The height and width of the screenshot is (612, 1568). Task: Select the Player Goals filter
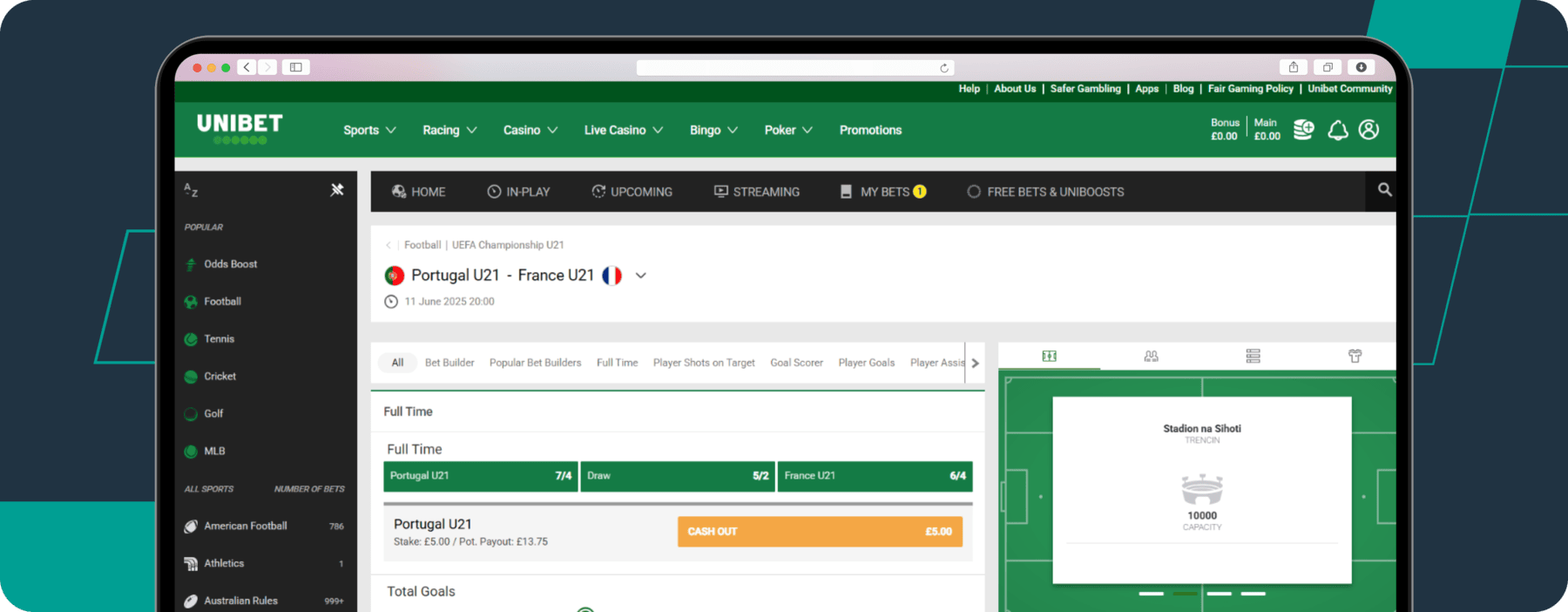(866, 363)
